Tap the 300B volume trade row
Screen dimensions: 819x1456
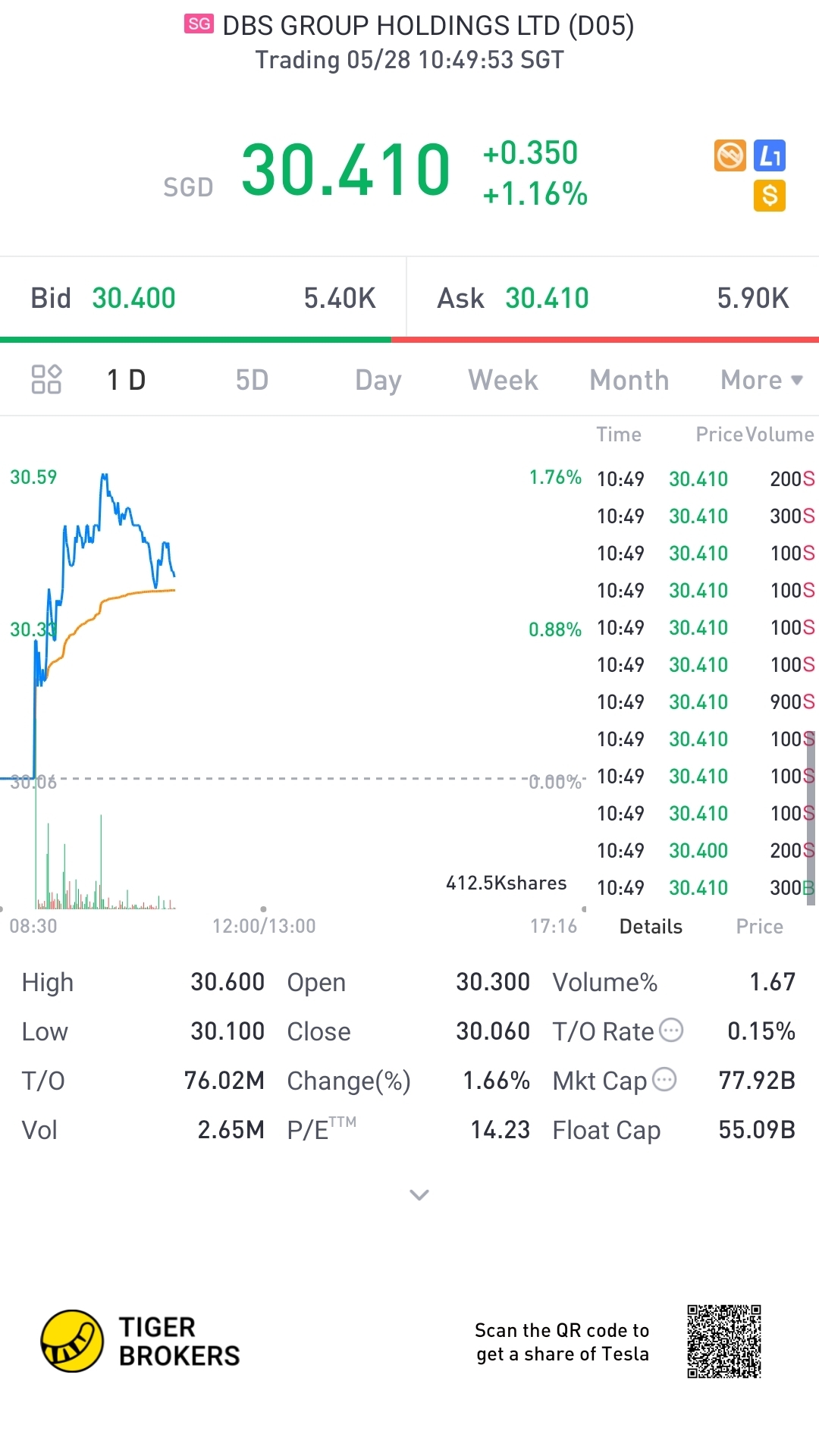pos(705,888)
